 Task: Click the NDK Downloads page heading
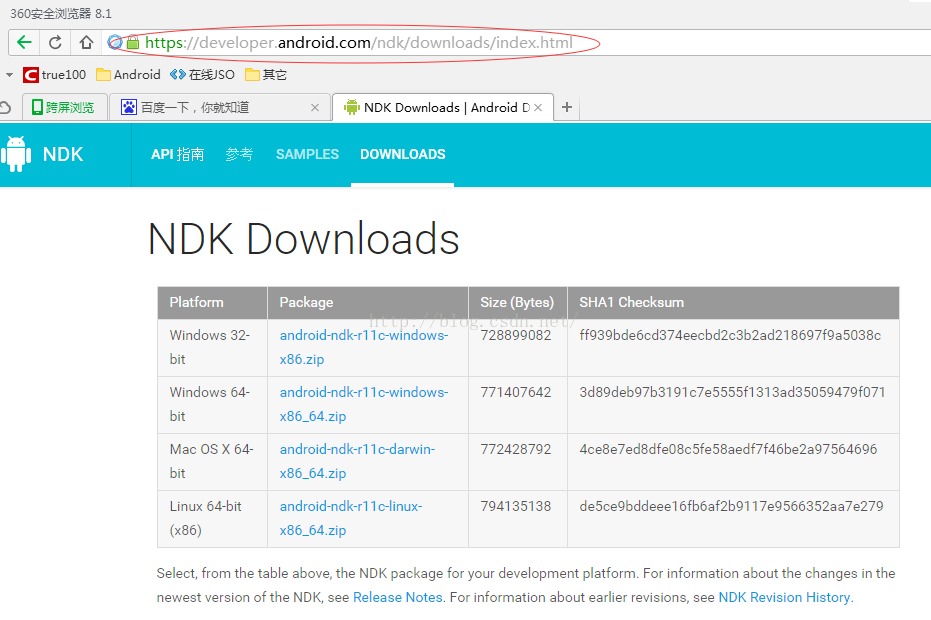[x=304, y=239]
